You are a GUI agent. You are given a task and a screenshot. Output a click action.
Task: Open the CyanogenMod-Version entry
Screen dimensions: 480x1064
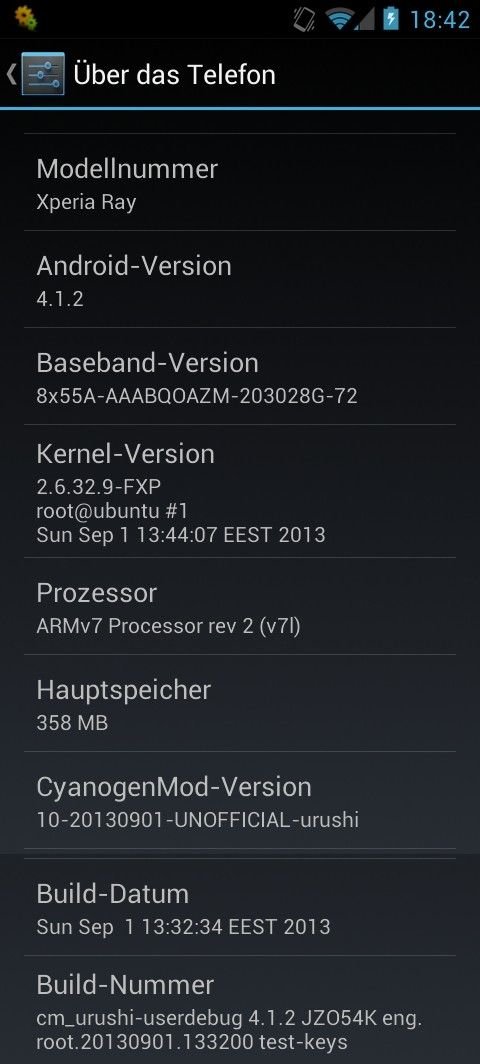(x=240, y=801)
